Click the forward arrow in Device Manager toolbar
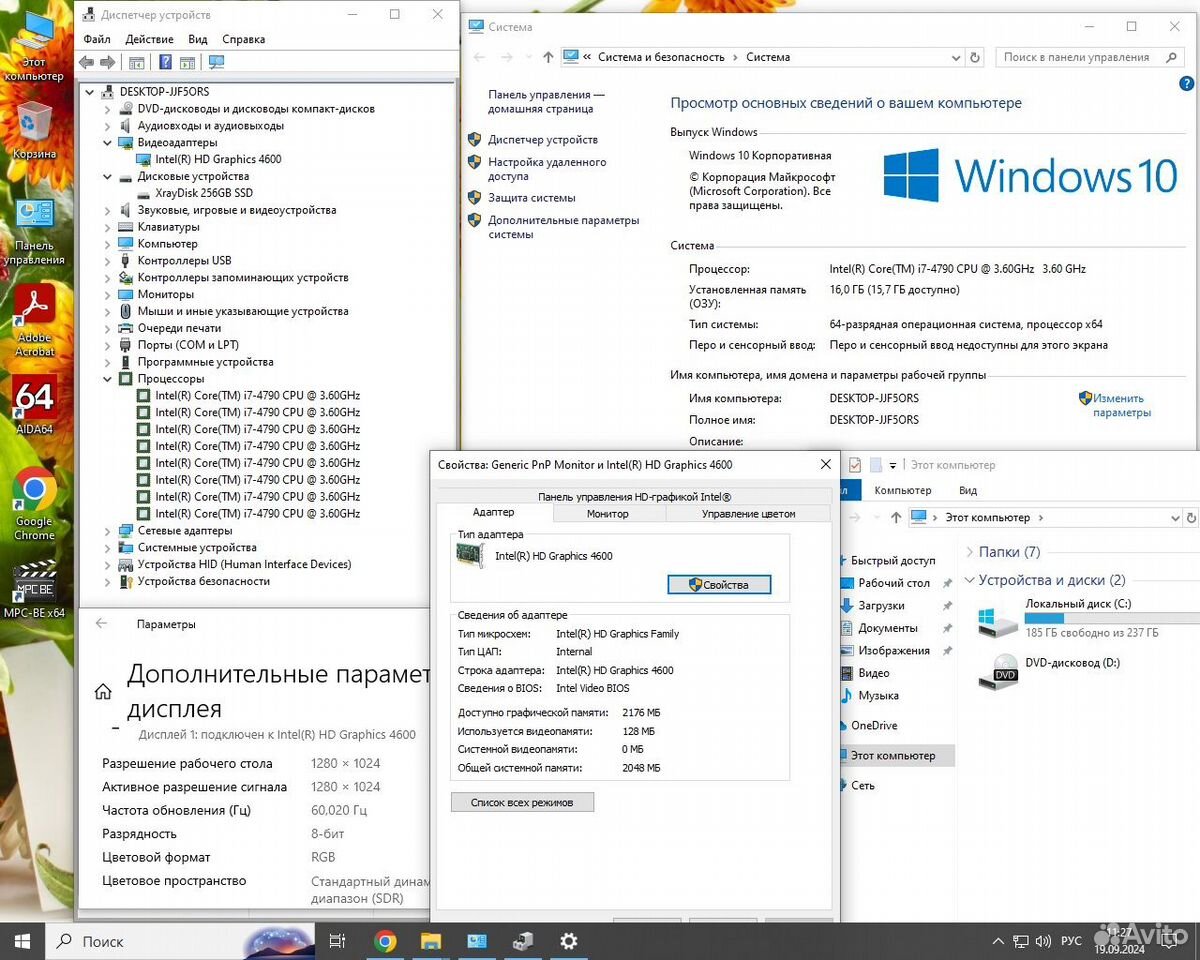1200x960 pixels. [107, 62]
